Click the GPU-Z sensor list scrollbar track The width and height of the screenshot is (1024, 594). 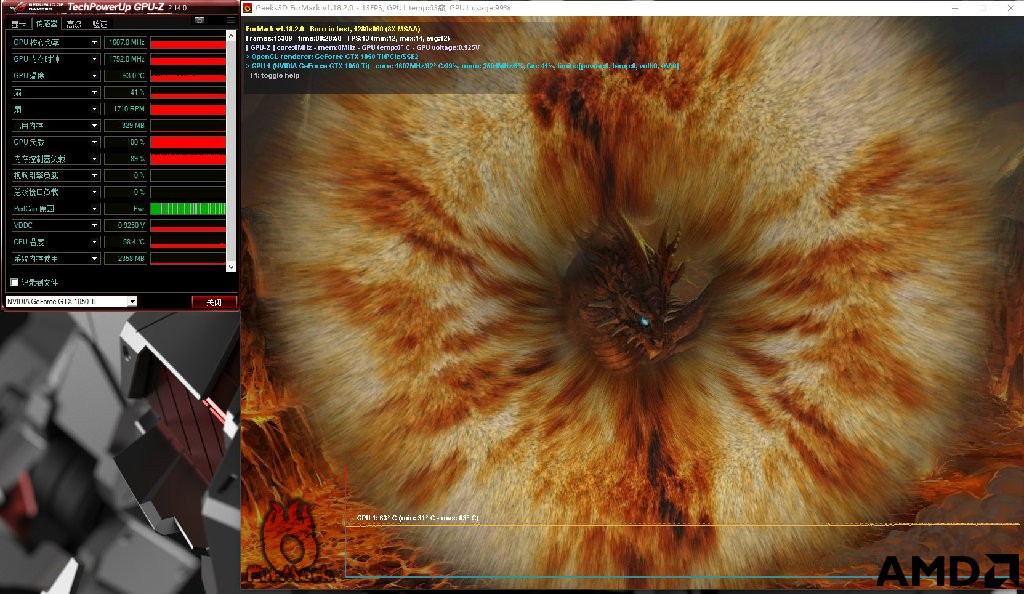coord(231,151)
